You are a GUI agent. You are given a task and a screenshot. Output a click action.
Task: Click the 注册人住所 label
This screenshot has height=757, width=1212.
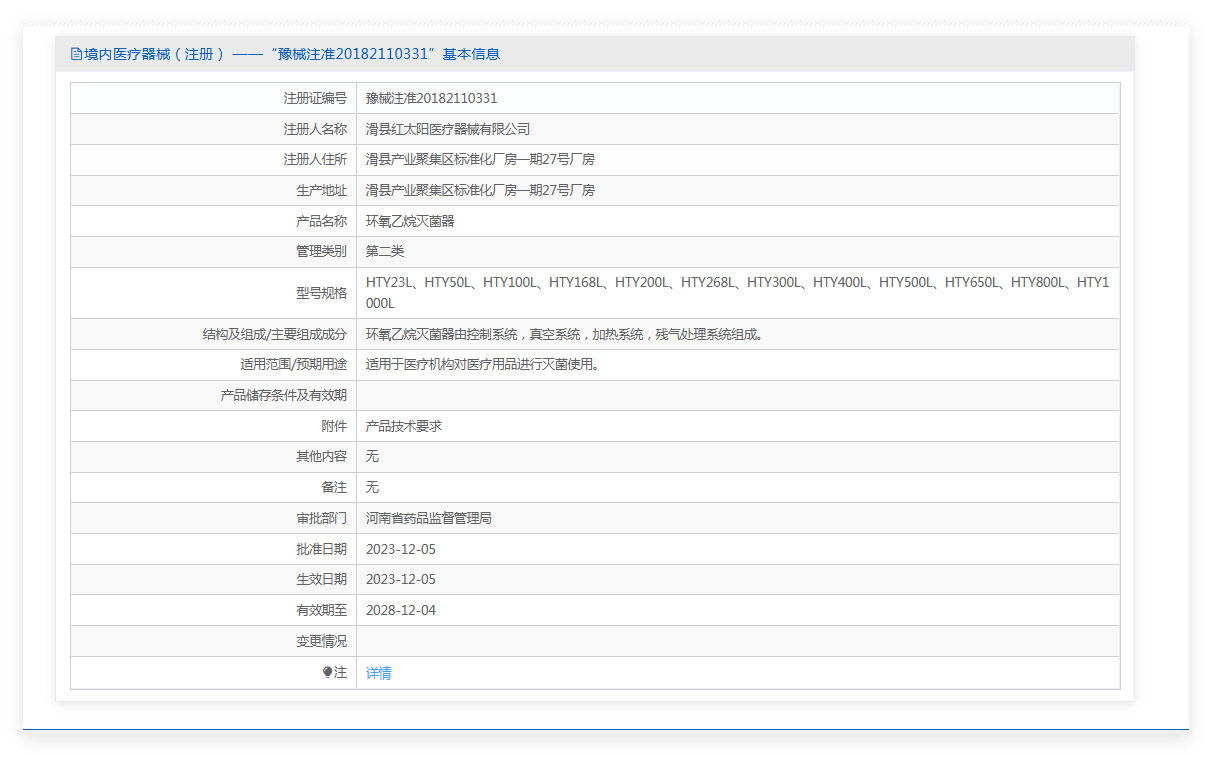tap(315, 160)
